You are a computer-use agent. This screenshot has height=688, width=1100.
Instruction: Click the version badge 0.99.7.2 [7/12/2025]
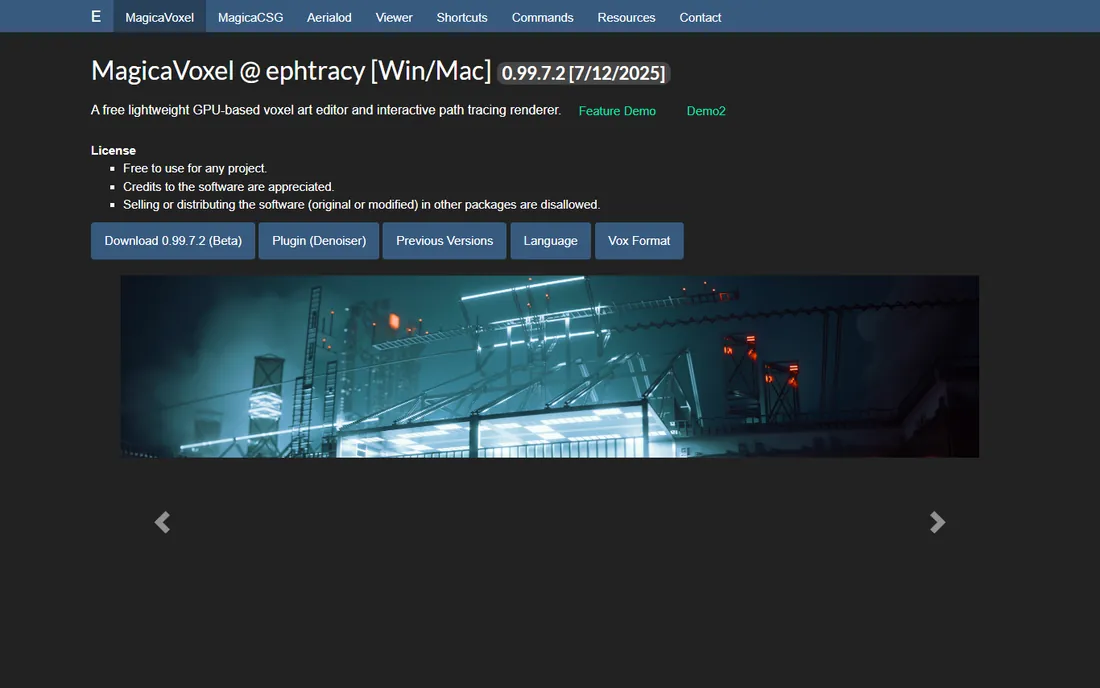click(x=583, y=73)
